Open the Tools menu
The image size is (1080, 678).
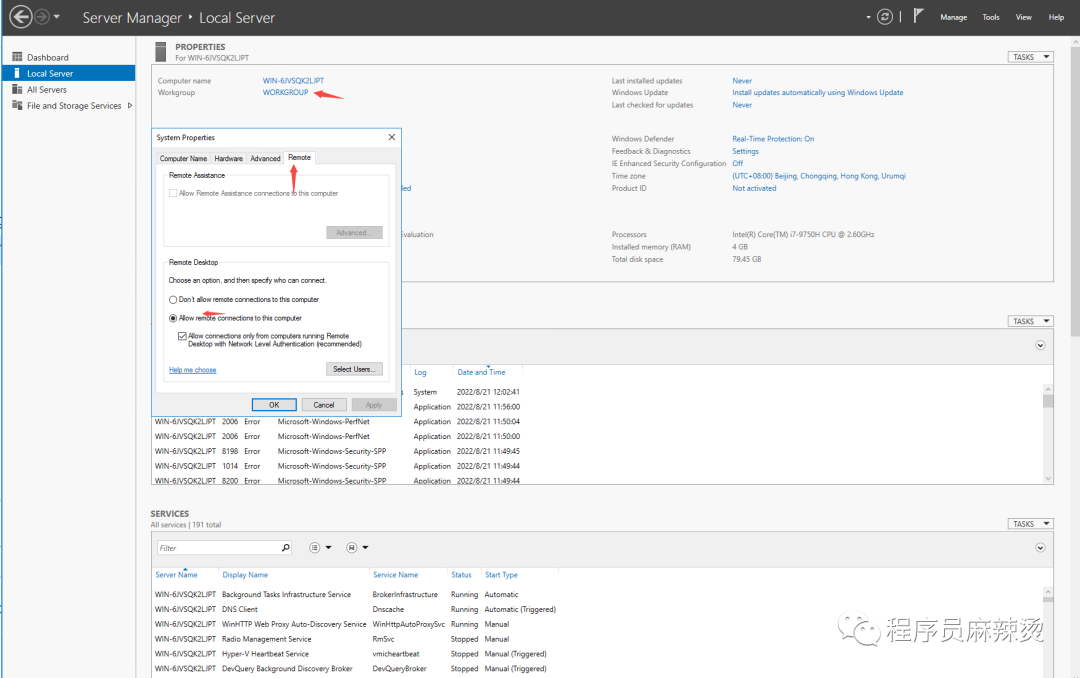990,17
